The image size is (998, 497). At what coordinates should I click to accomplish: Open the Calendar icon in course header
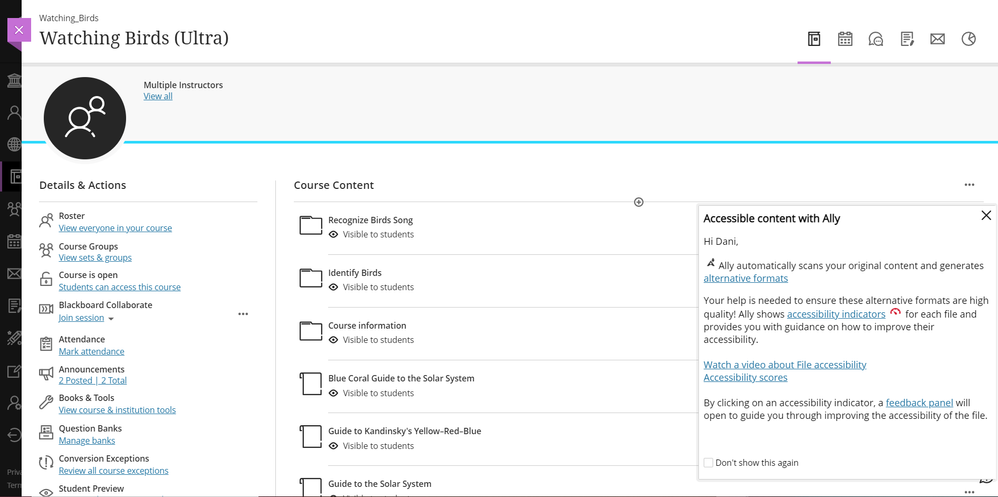(845, 39)
